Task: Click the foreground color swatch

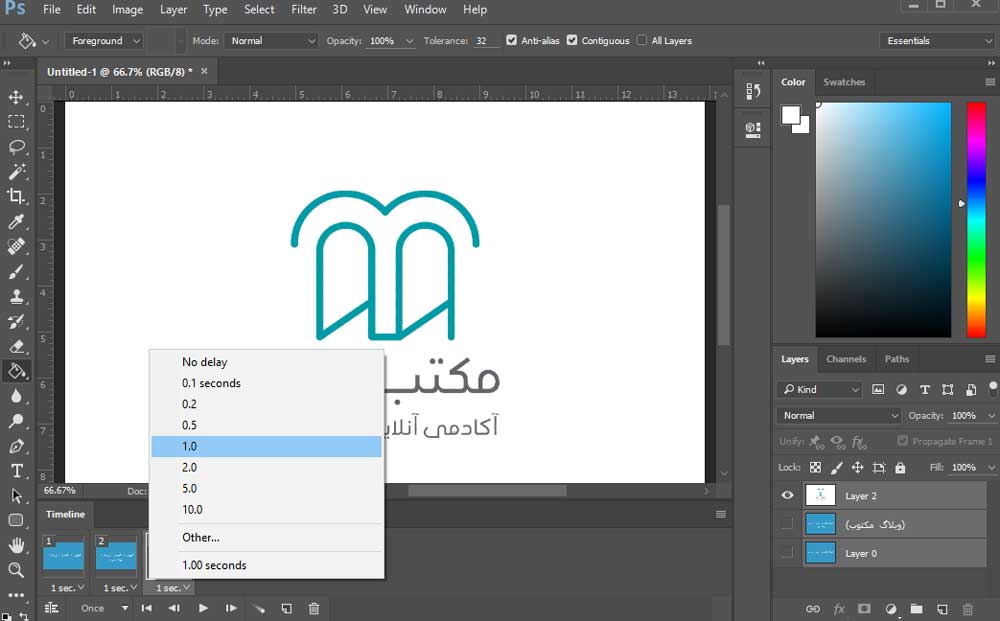Action: [x=791, y=115]
